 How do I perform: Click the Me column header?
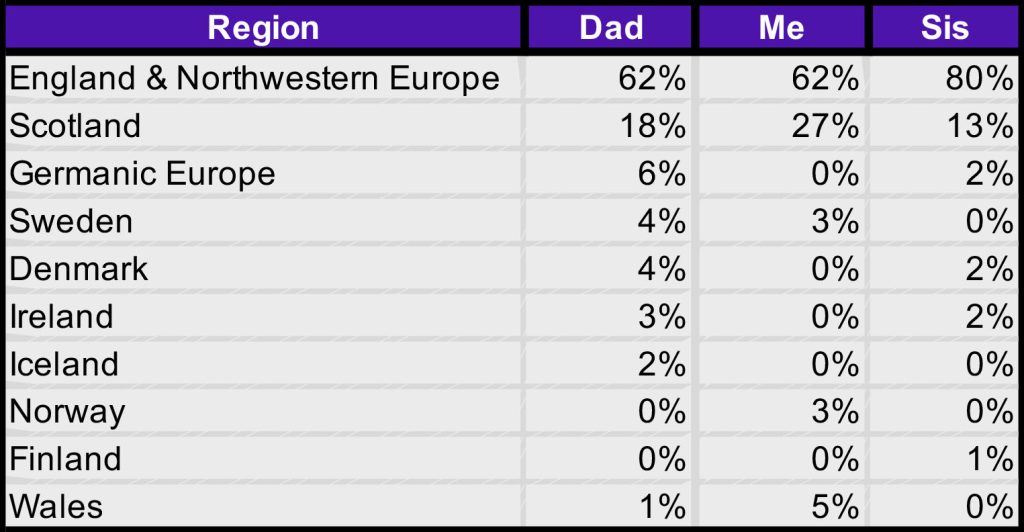[782, 27]
